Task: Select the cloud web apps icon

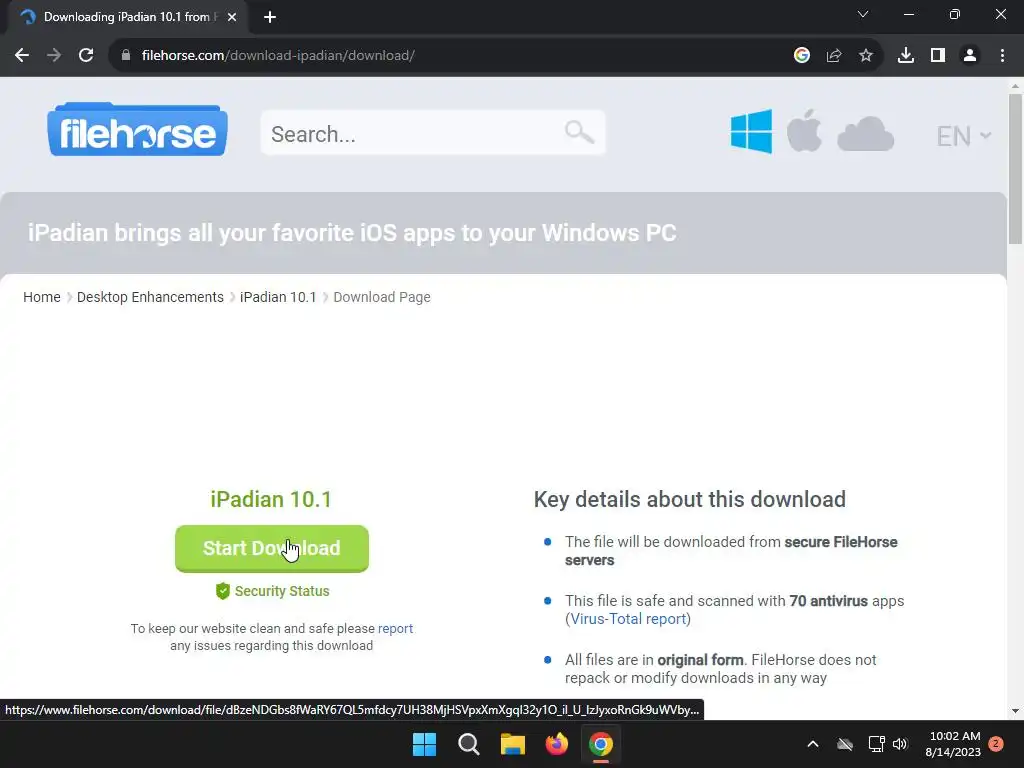Action: [x=865, y=134]
